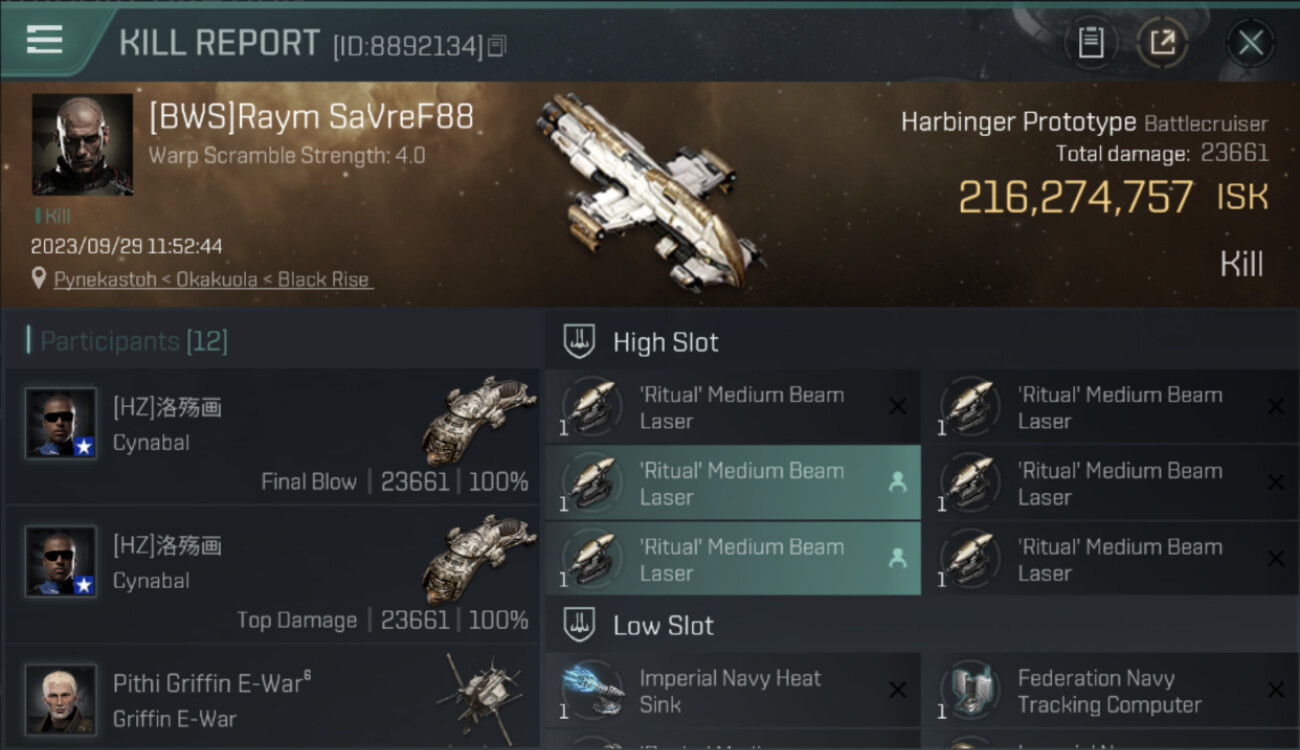Screen dimensions: 1300x750
Task: Open the clipboard notes icon
Action: tap(1091, 43)
